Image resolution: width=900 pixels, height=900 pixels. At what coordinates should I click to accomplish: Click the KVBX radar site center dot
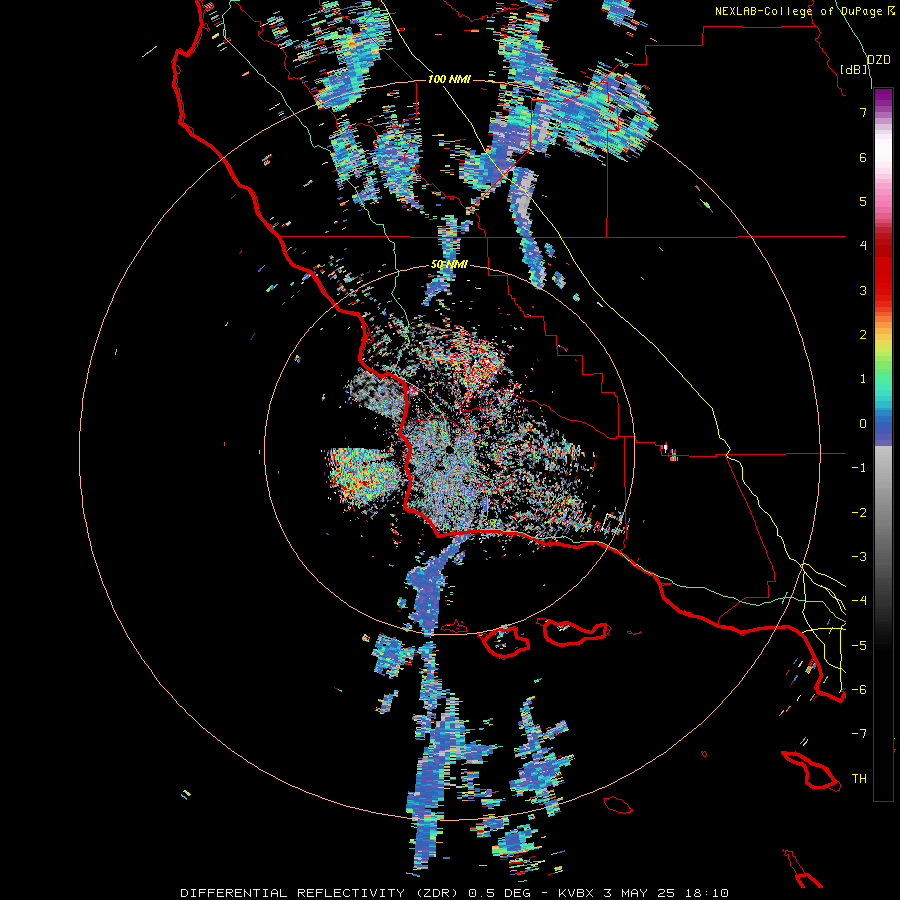point(449,449)
